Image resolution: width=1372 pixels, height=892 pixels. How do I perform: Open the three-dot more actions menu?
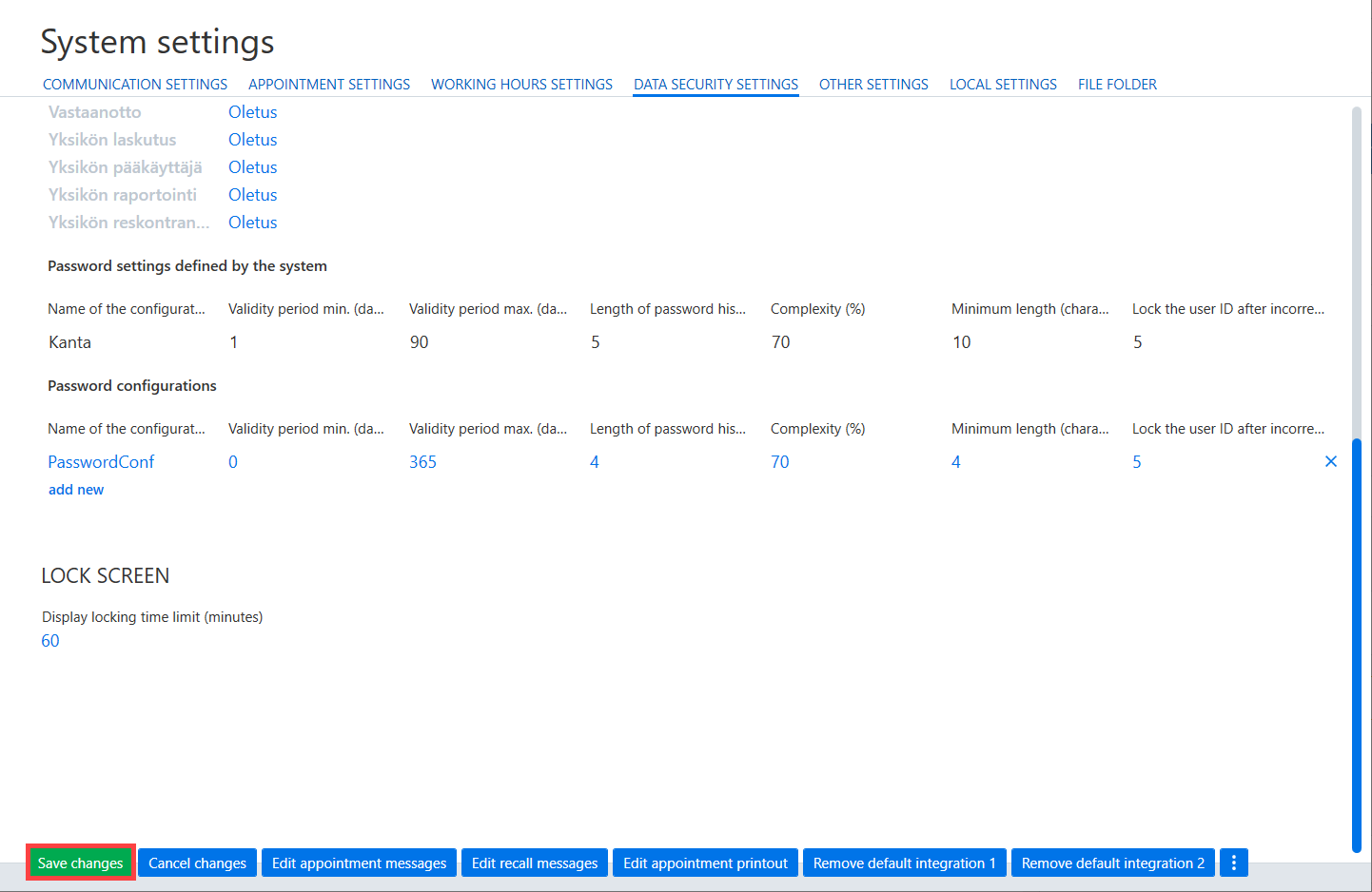point(1234,863)
